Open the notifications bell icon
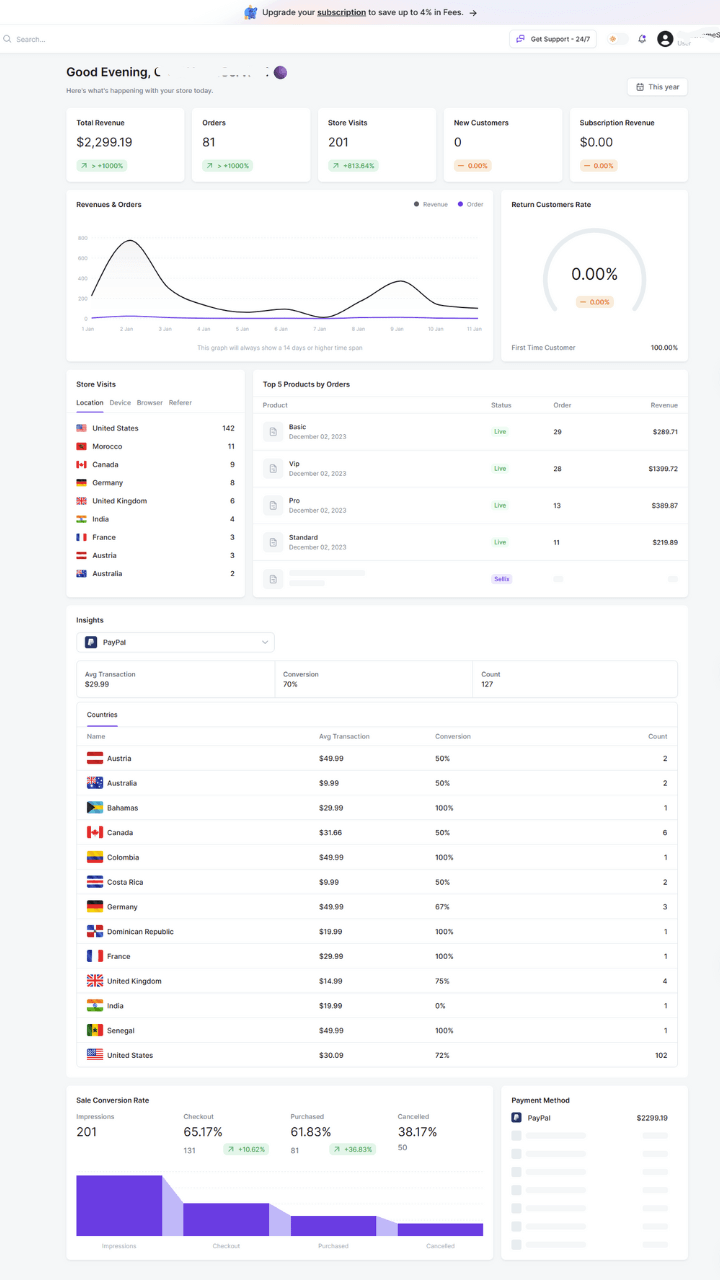The height and width of the screenshot is (1280, 720). tap(642, 39)
